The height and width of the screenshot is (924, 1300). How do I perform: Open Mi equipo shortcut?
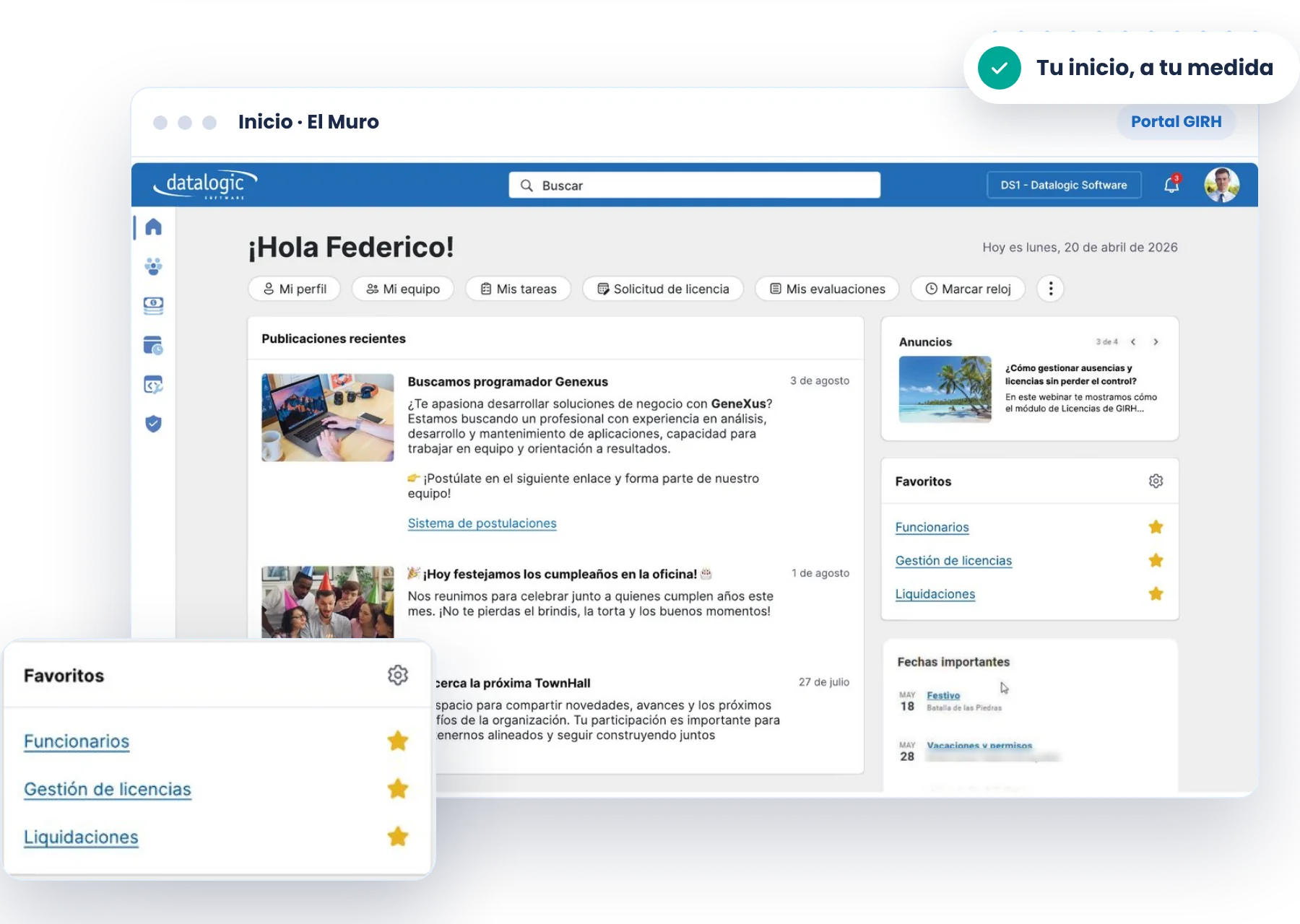pos(403,289)
